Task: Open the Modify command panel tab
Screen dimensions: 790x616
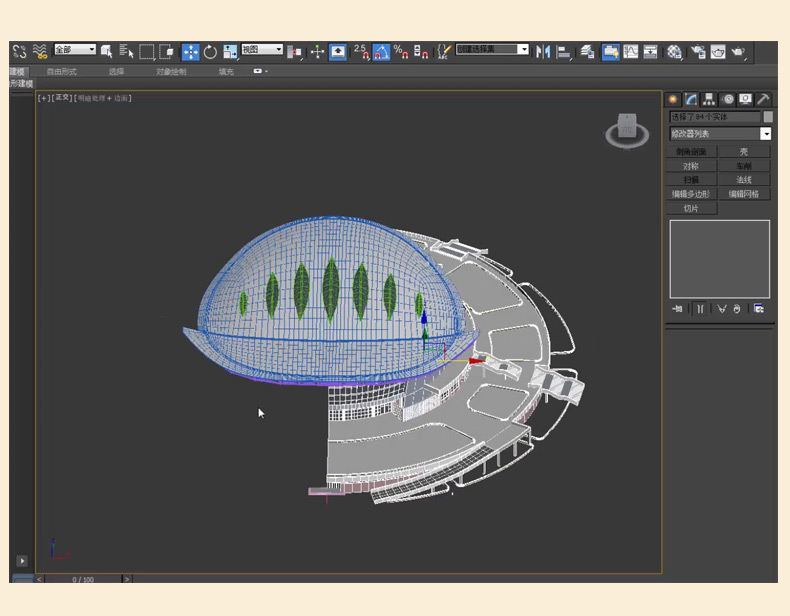Action: (x=691, y=99)
